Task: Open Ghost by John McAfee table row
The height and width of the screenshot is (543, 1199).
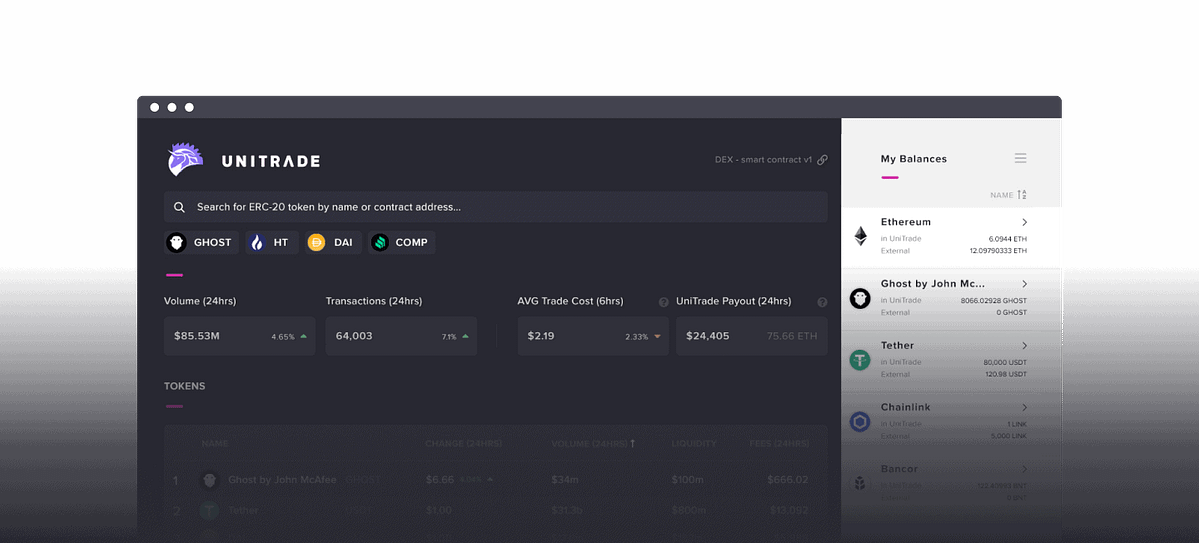Action: pyautogui.click(x=496, y=480)
